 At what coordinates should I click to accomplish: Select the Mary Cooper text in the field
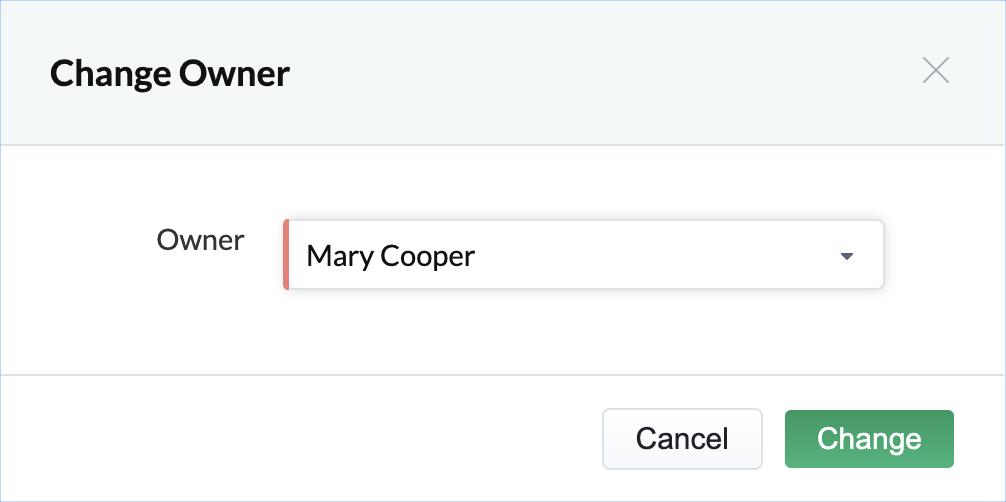tap(390, 256)
